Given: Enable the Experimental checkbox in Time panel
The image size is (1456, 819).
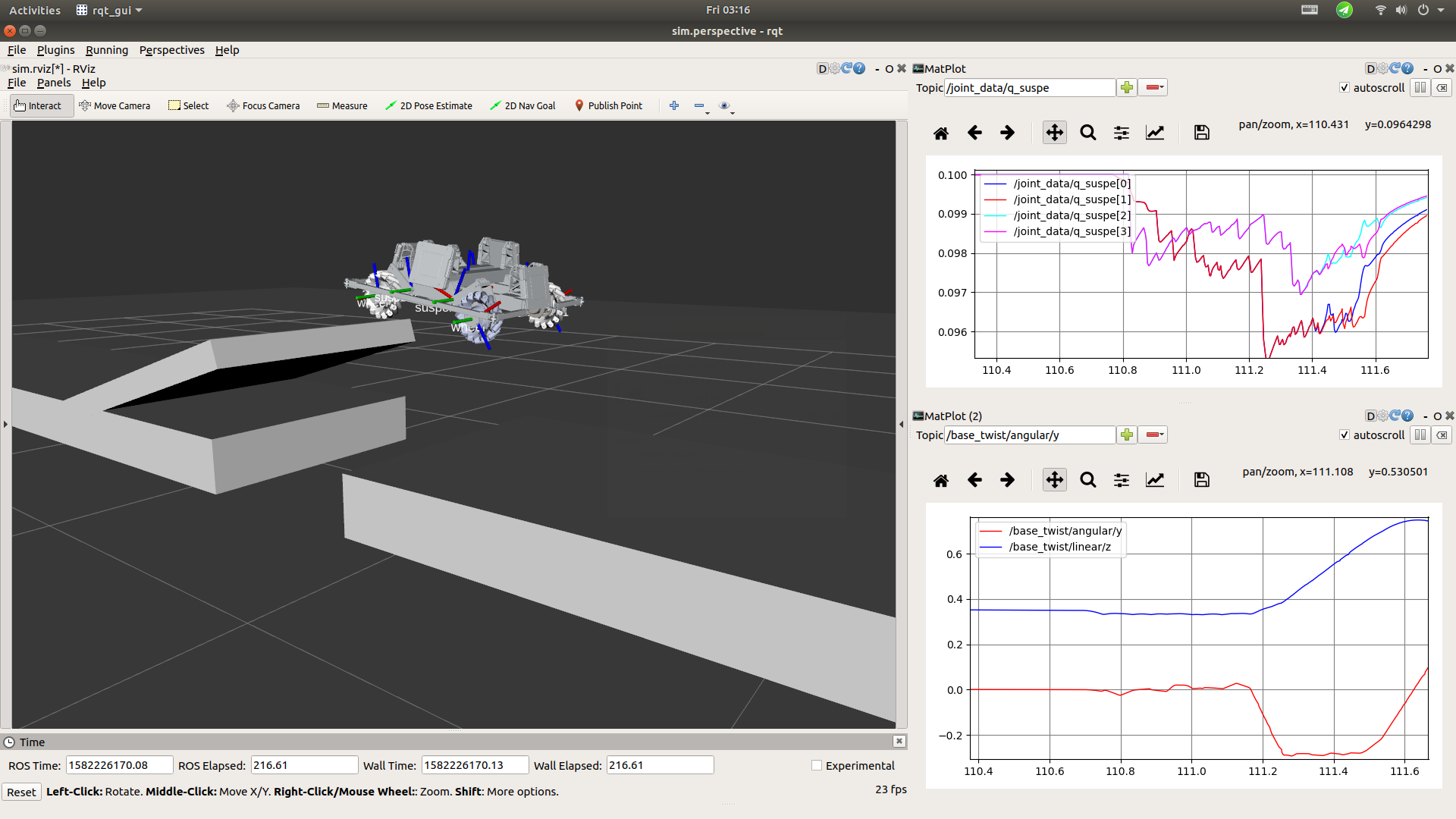Looking at the screenshot, I should [817, 766].
